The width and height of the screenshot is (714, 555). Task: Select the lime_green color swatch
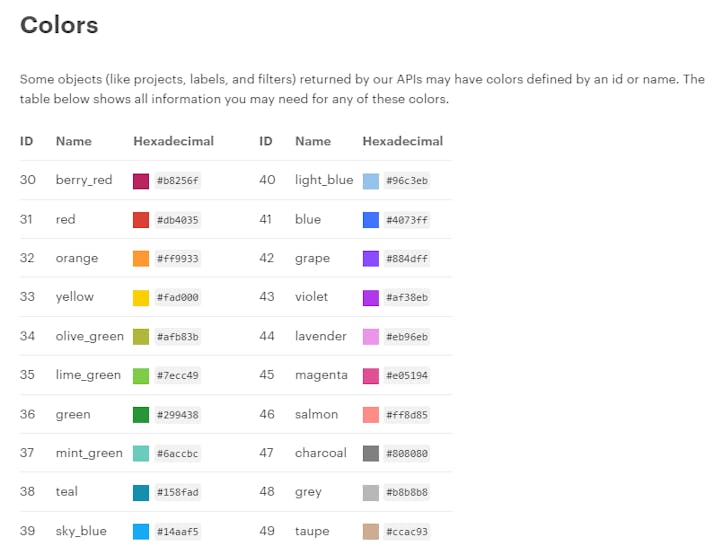click(x=141, y=376)
